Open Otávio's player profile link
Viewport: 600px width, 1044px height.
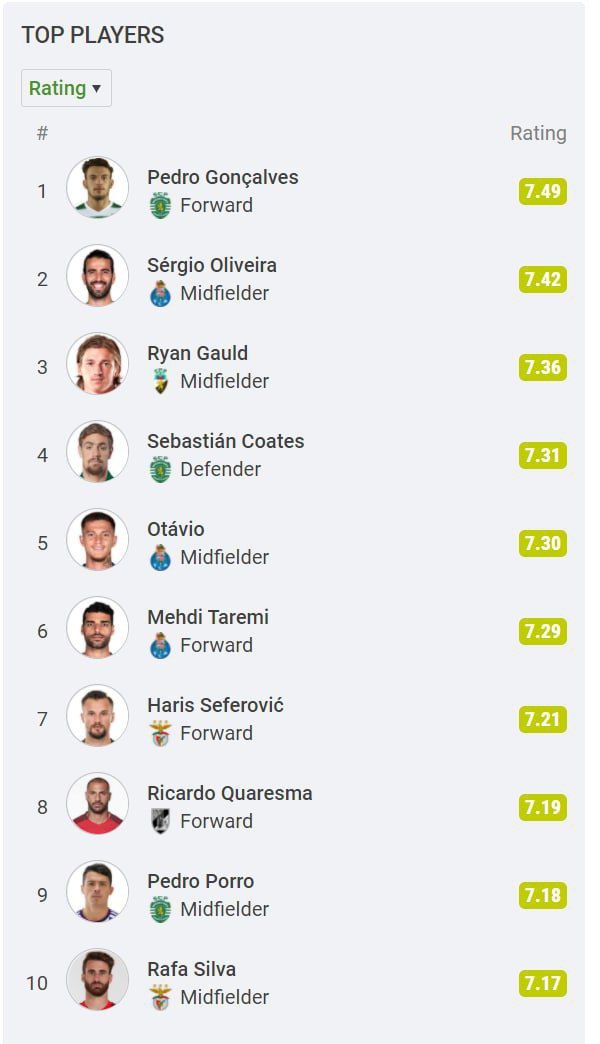click(x=176, y=529)
